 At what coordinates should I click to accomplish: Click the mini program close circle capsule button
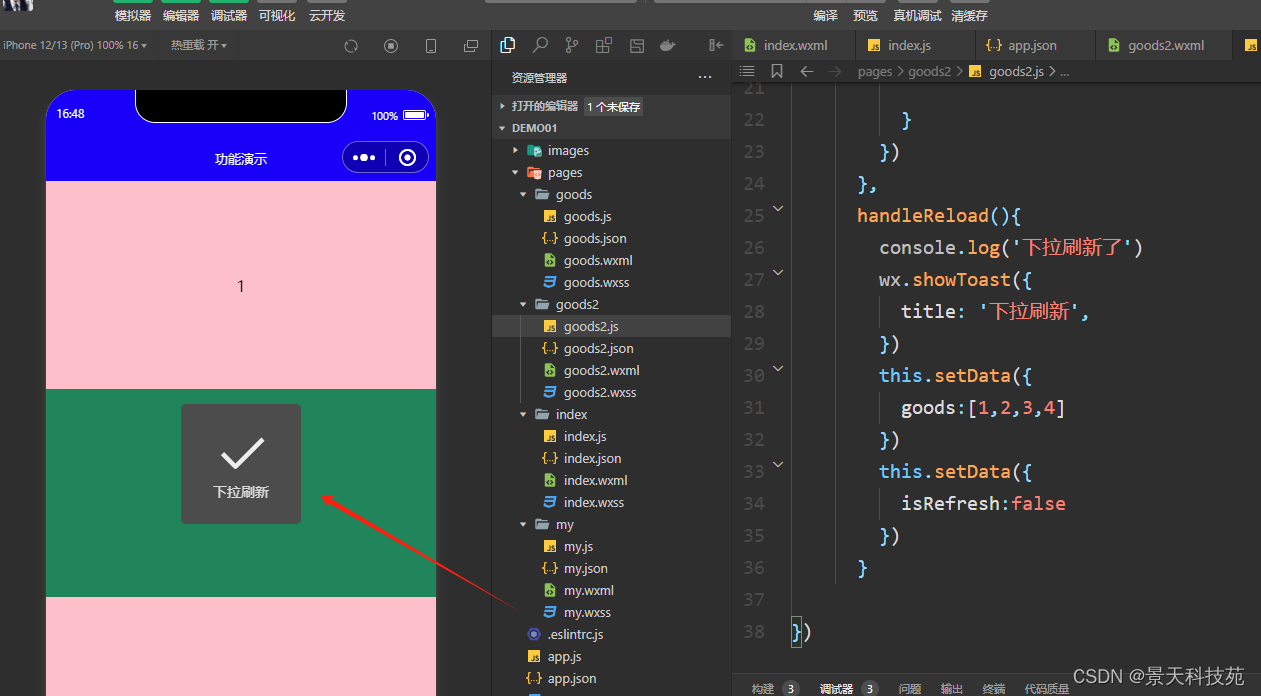(x=407, y=157)
